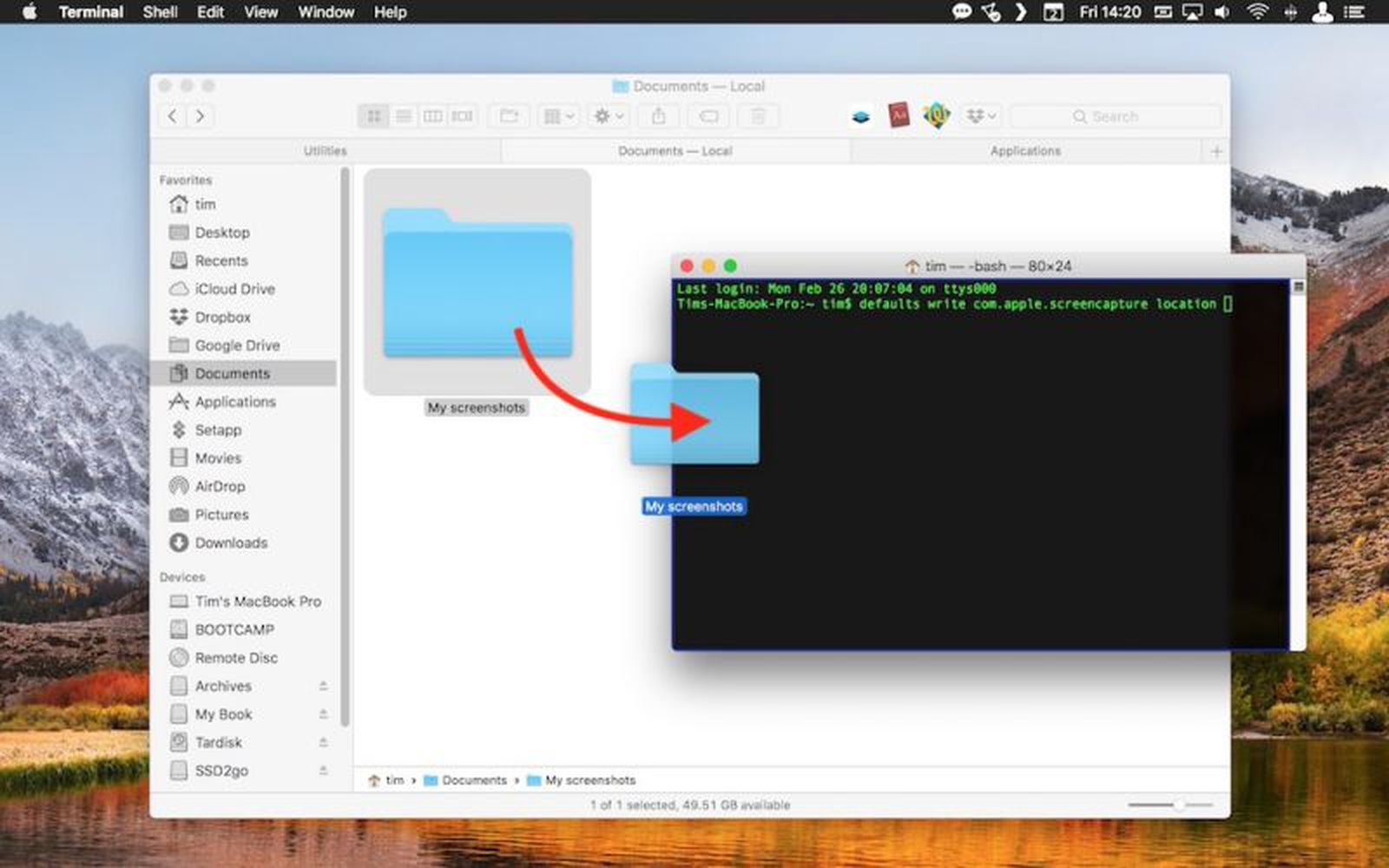Eject the Tardisk device
The height and width of the screenshot is (868, 1389).
322,742
